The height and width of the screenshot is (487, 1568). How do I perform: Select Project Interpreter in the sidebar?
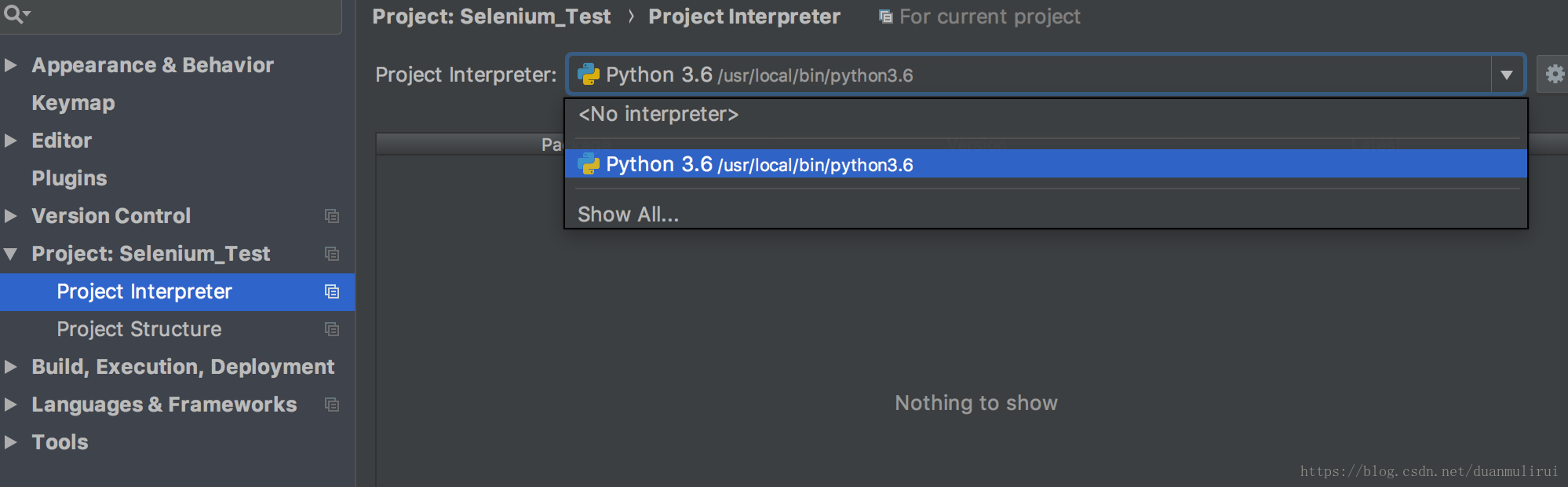coord(177,291)
